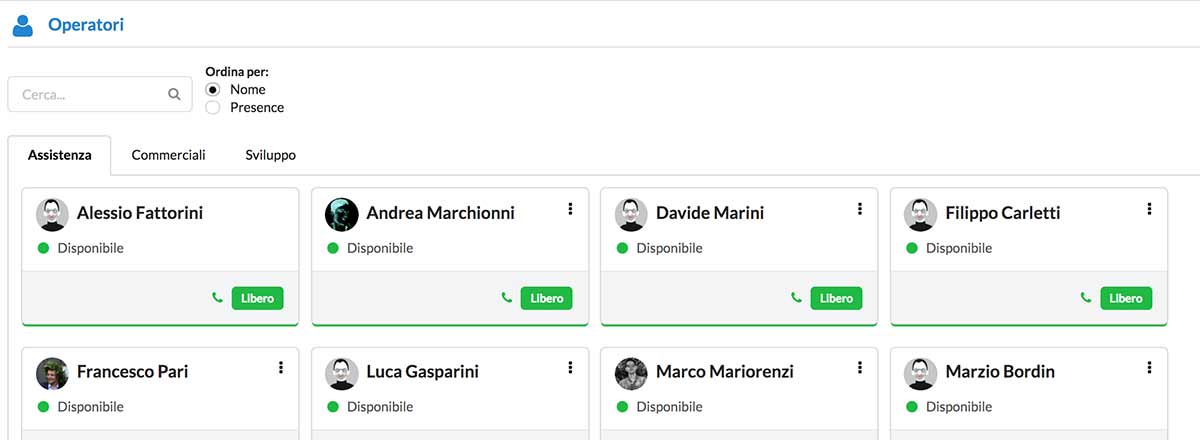Open three-dot menu on Davide Marini card
The image size is (1200, 440).
[x=860, y=209]
